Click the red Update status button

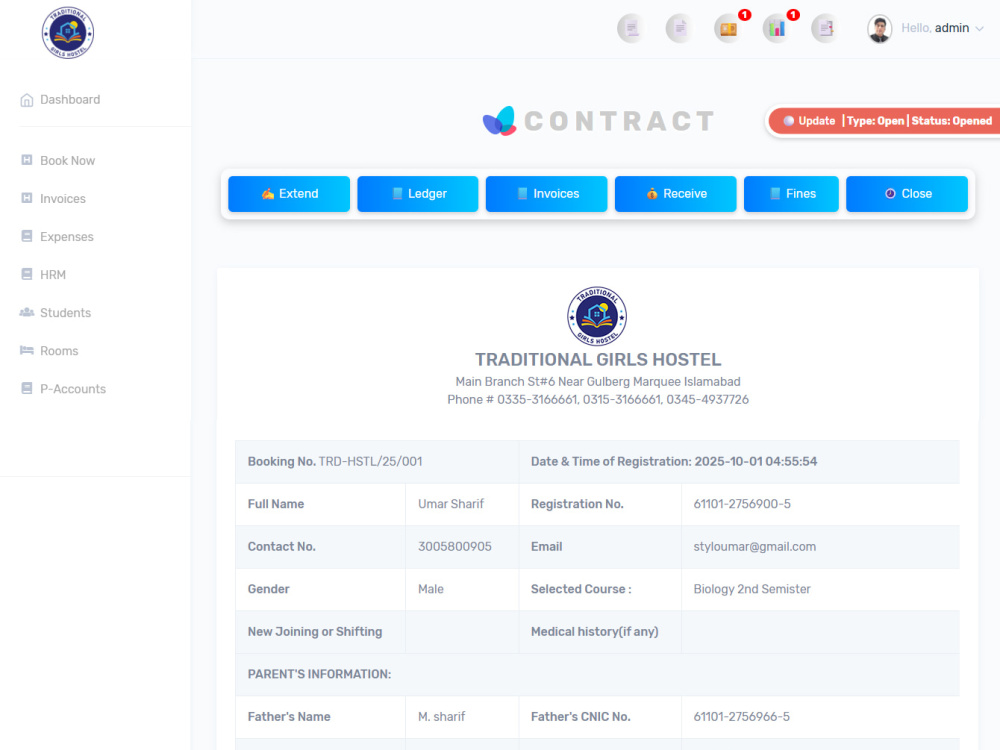tap(885, 121)
